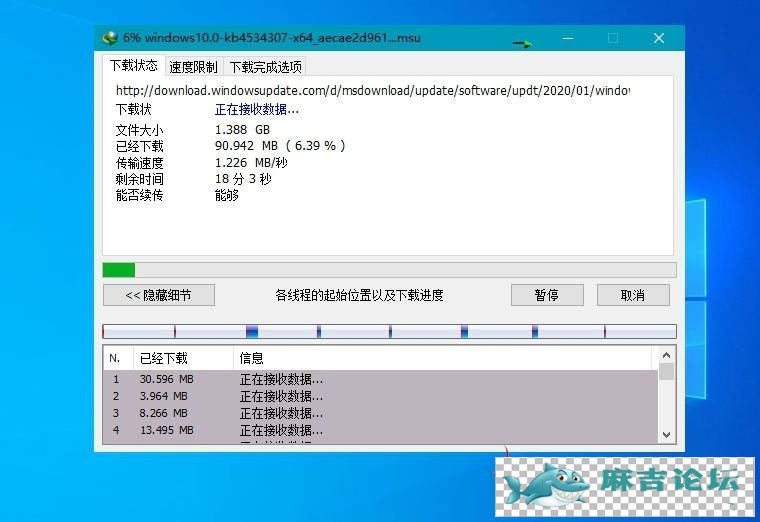This screenshot has height=522, width=760.
Task: Click the thread segments progress bar
Action: 389,332
